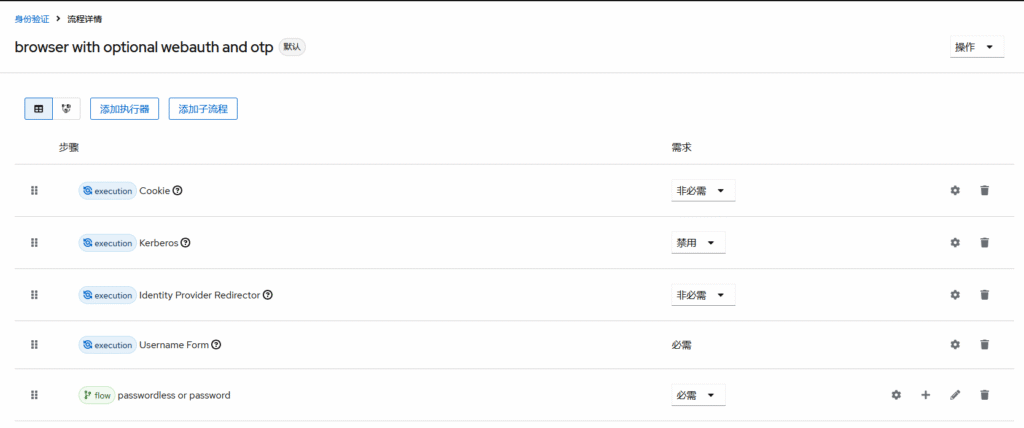
Task: Expand Kerberos requirement dropdown
Action: pos(698,242)
